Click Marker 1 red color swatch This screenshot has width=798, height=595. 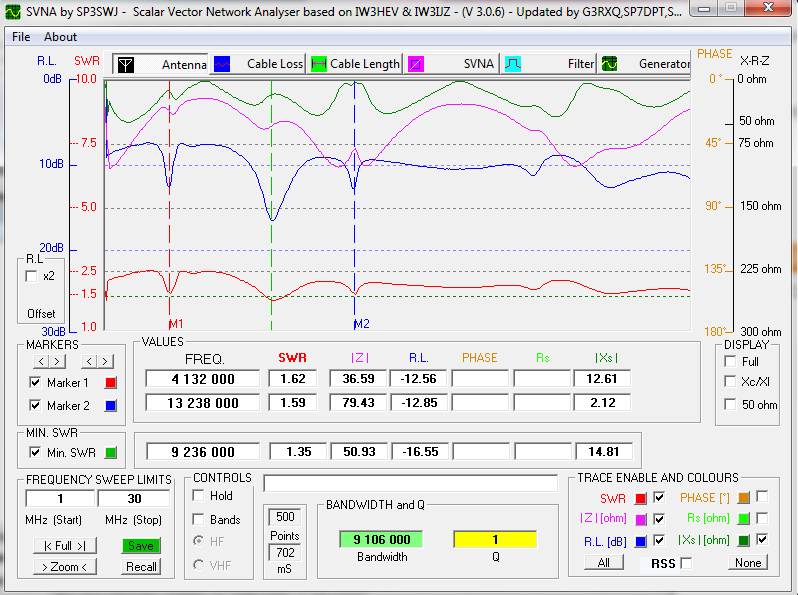(111, 382)
